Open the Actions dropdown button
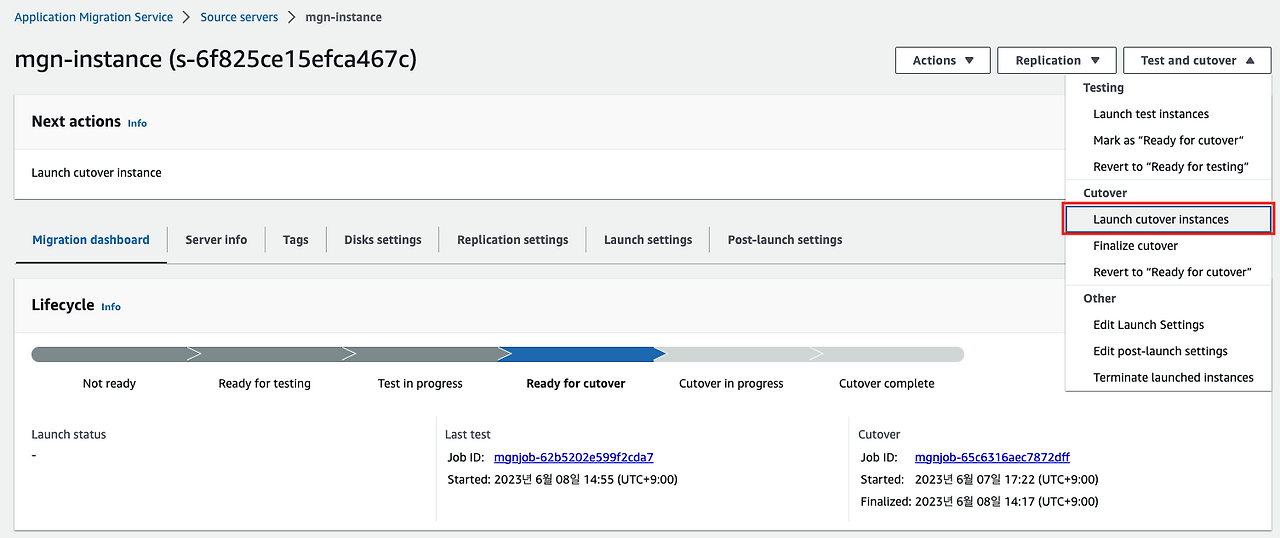The image size is (1280, 538). (942, 60)
